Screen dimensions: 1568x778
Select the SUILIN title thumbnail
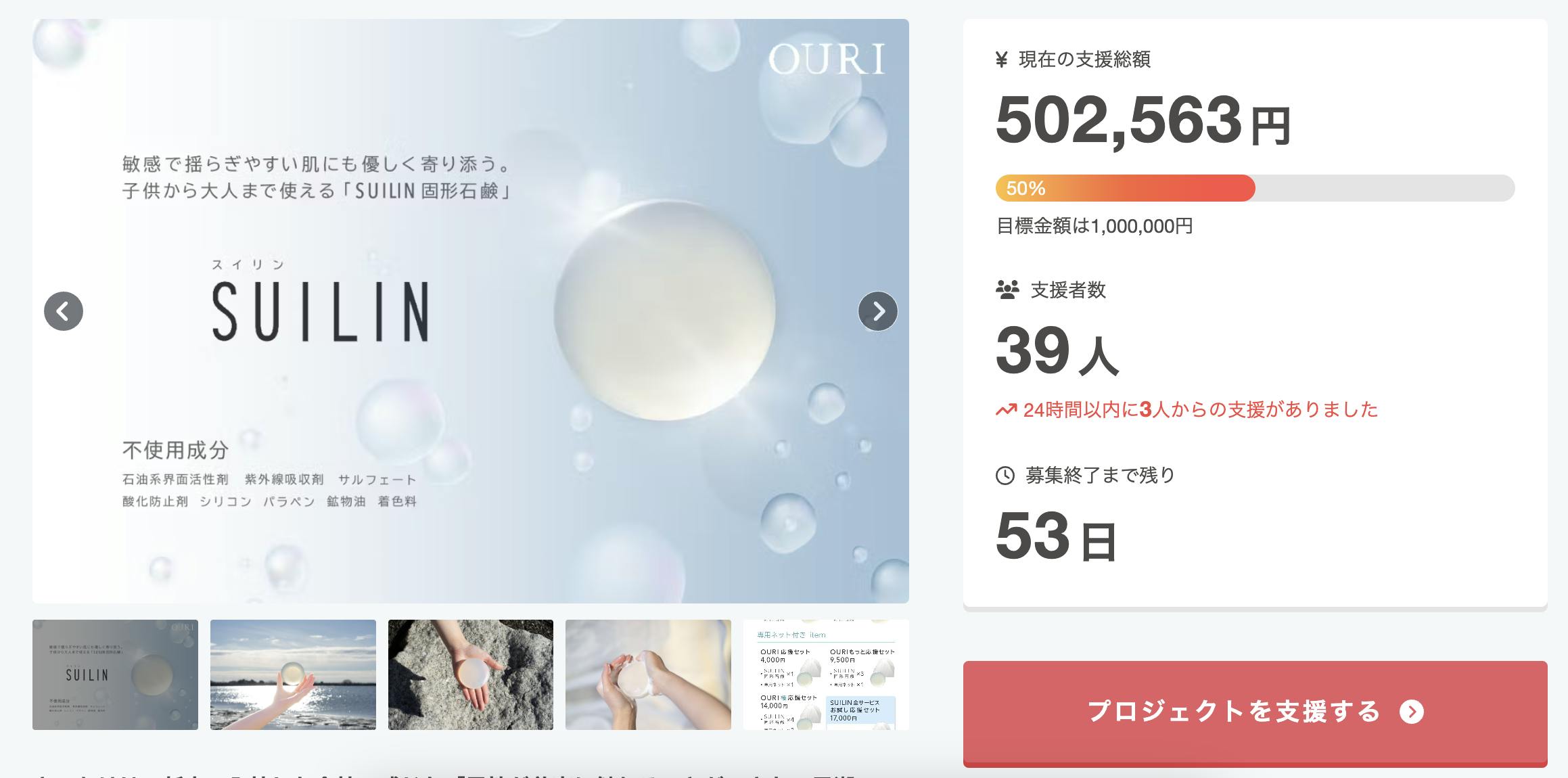tap(115, 674)
